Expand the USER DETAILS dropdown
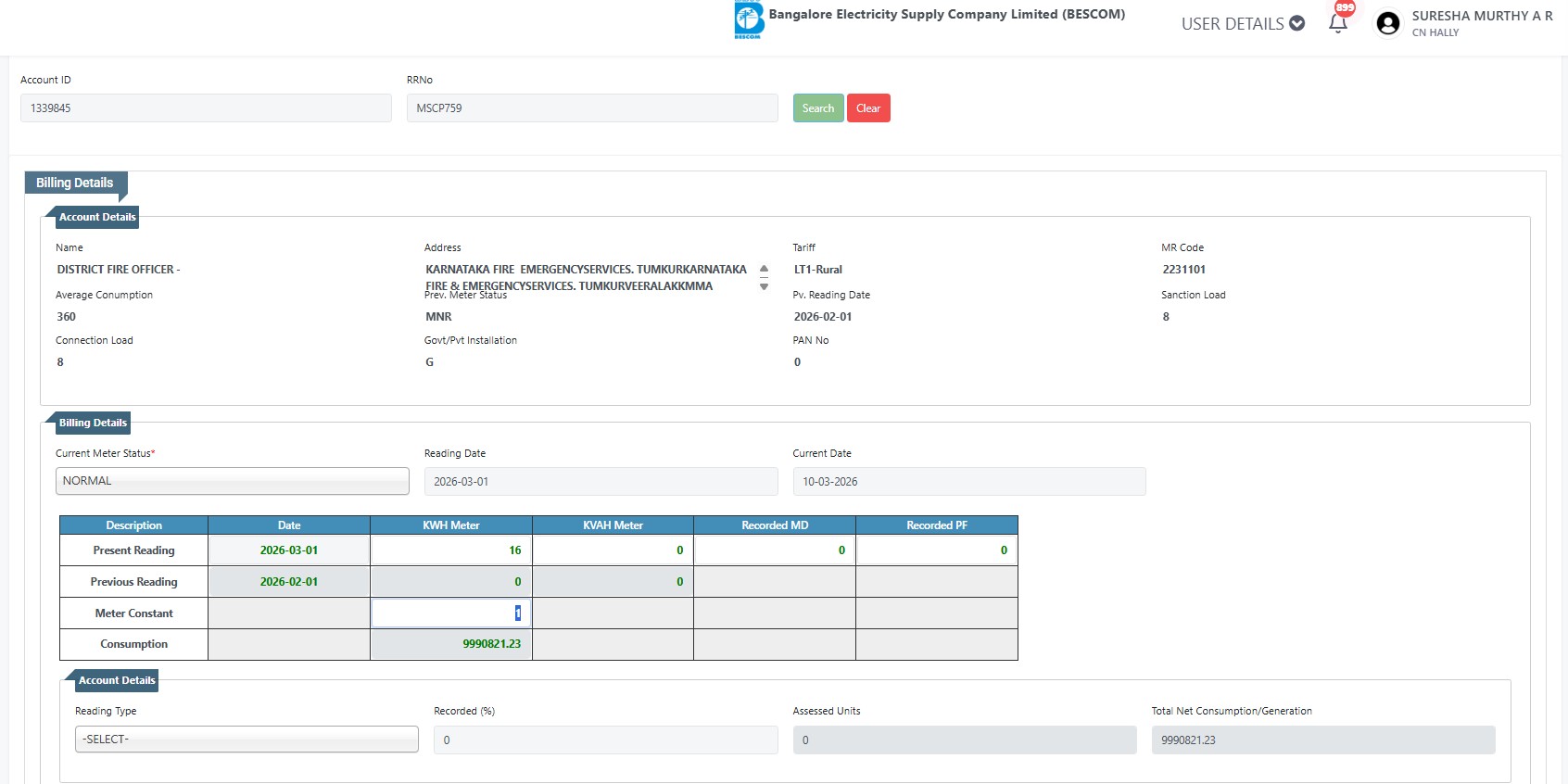Image resolution: width=1568 pixels, height=784 pixels. [x=1243, y=23]
